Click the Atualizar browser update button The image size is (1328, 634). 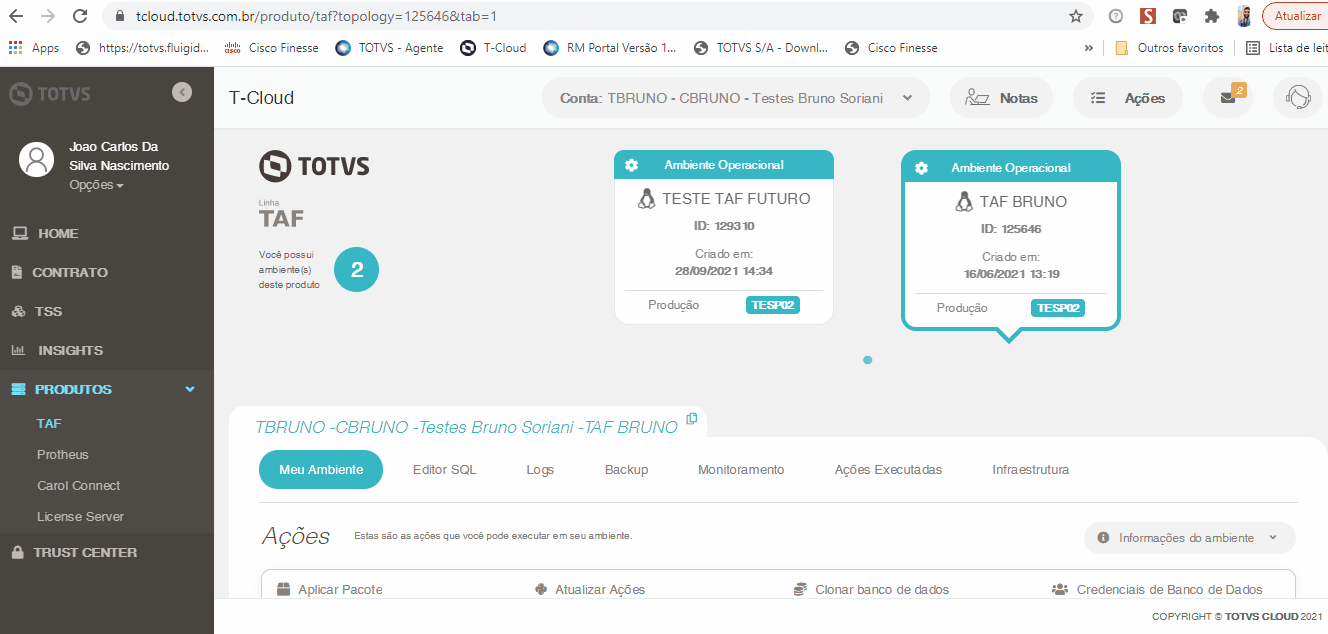pos(1297,16)
